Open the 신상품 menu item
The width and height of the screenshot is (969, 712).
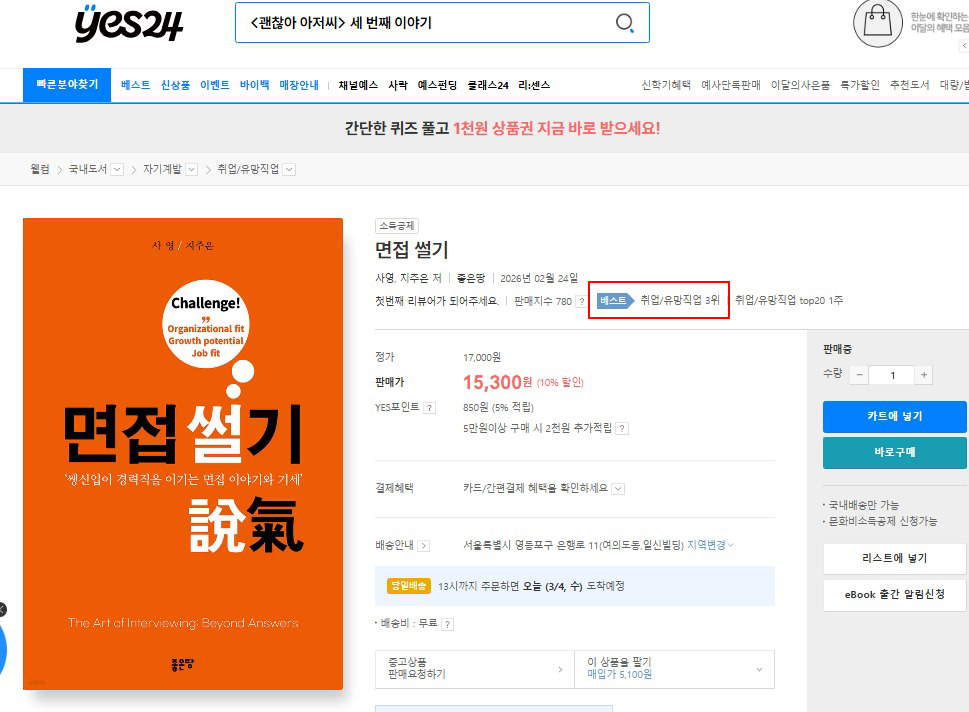click(175, 85)
